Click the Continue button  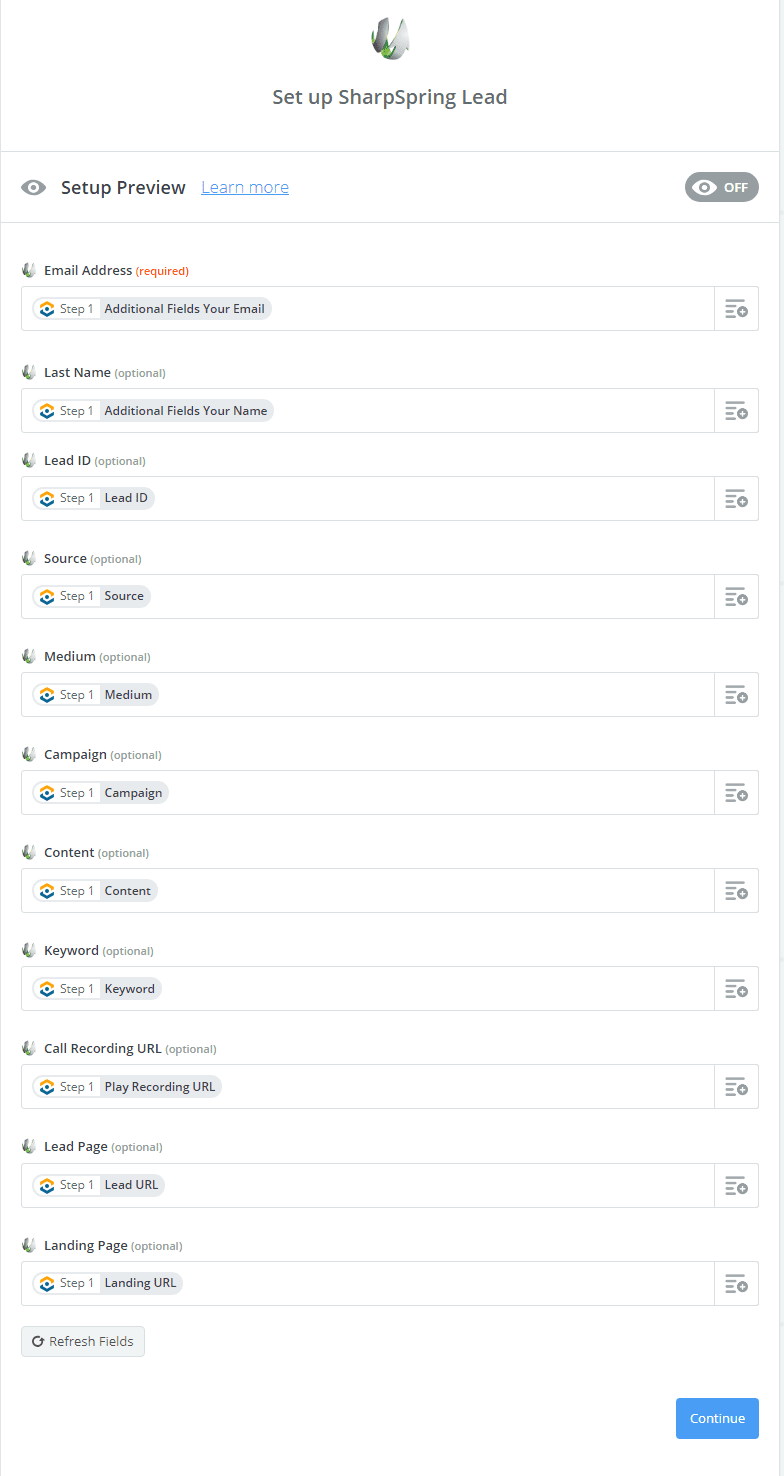click(x=717, y=1418)
